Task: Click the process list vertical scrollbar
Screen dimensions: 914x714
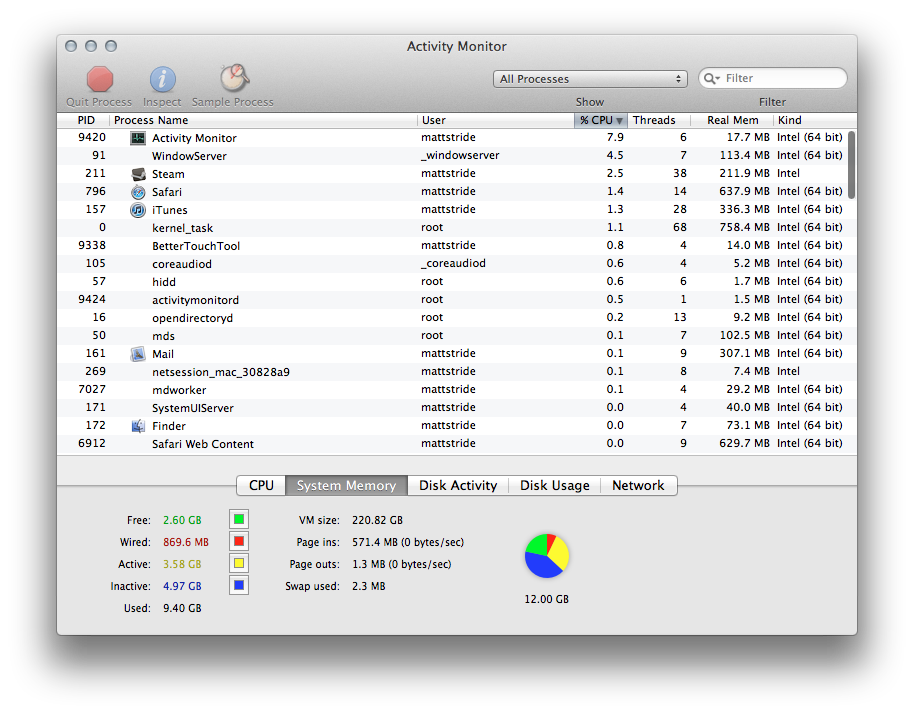Action: pyautogui.click(x=851, y=165)
